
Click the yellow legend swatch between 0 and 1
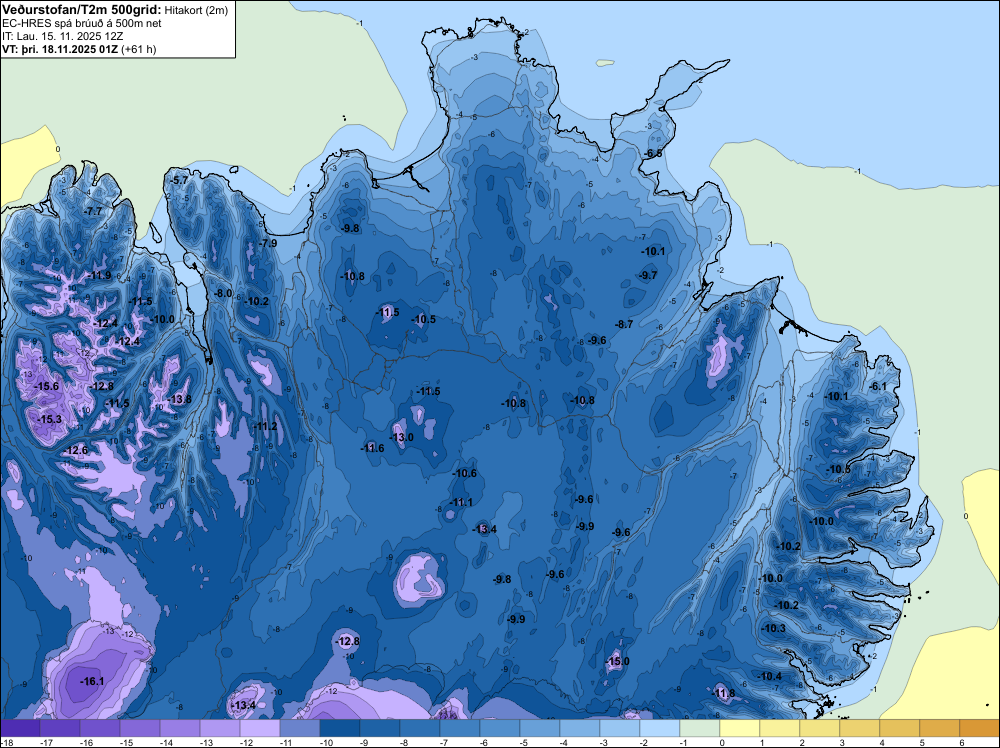739,728
